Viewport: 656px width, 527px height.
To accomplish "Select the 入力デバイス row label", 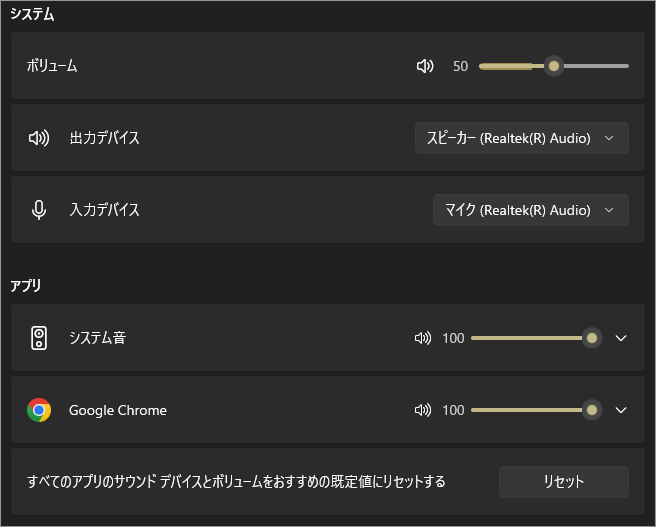I will point(104,210).
